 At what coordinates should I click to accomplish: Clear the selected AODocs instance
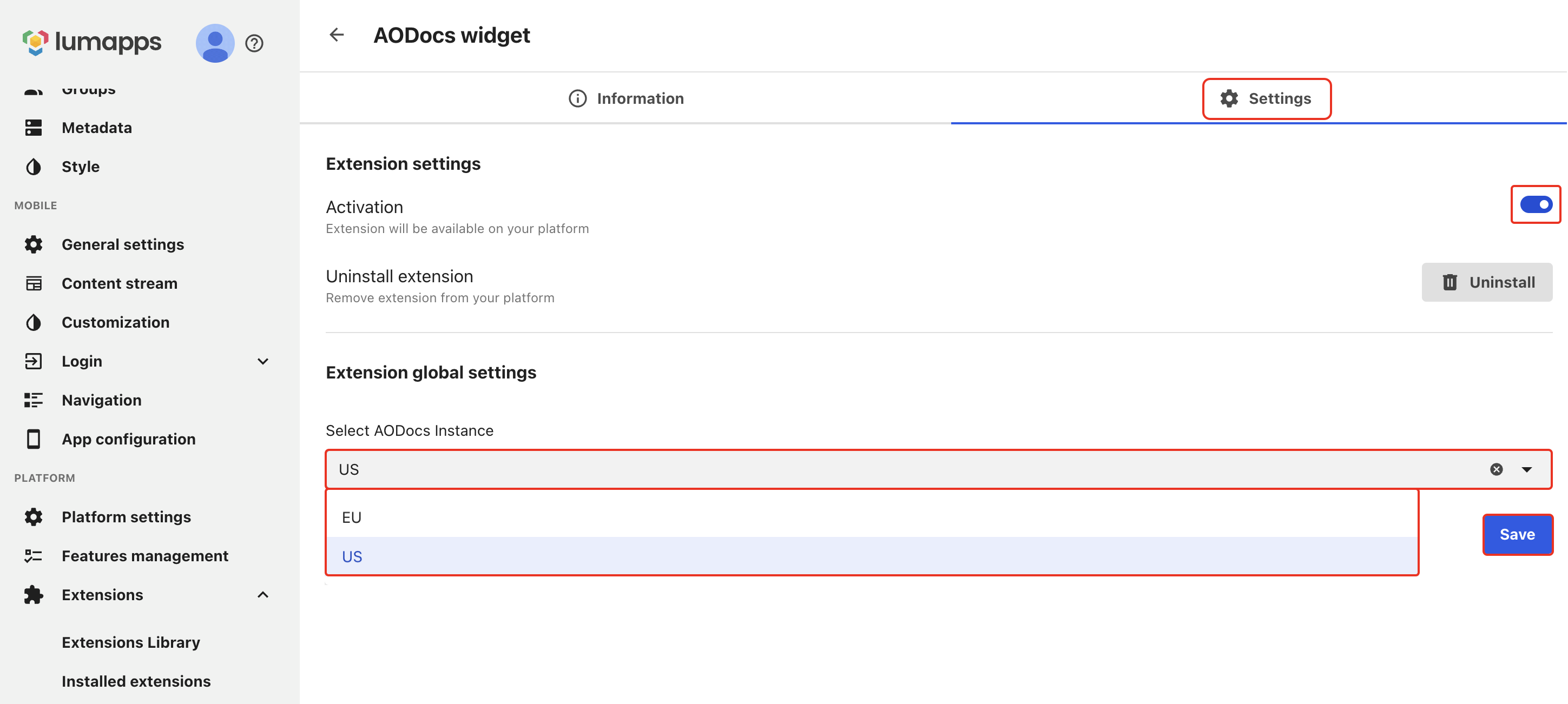pyautogui.click(x=1496, y=469)
